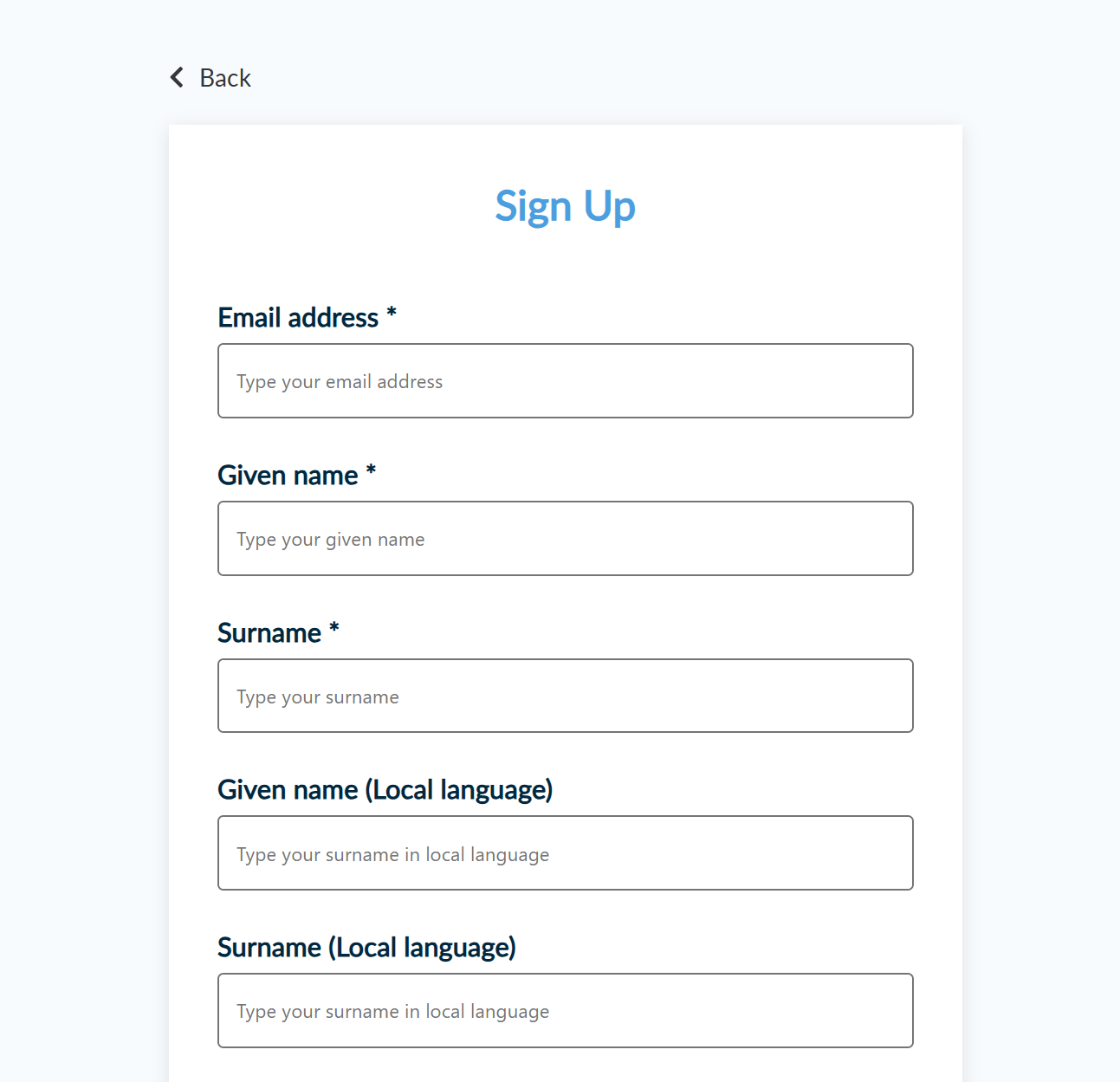The height and width of the screenshot is (1082, 1120).
Task: Click inside the Given name text box
Action: [565, 538]
